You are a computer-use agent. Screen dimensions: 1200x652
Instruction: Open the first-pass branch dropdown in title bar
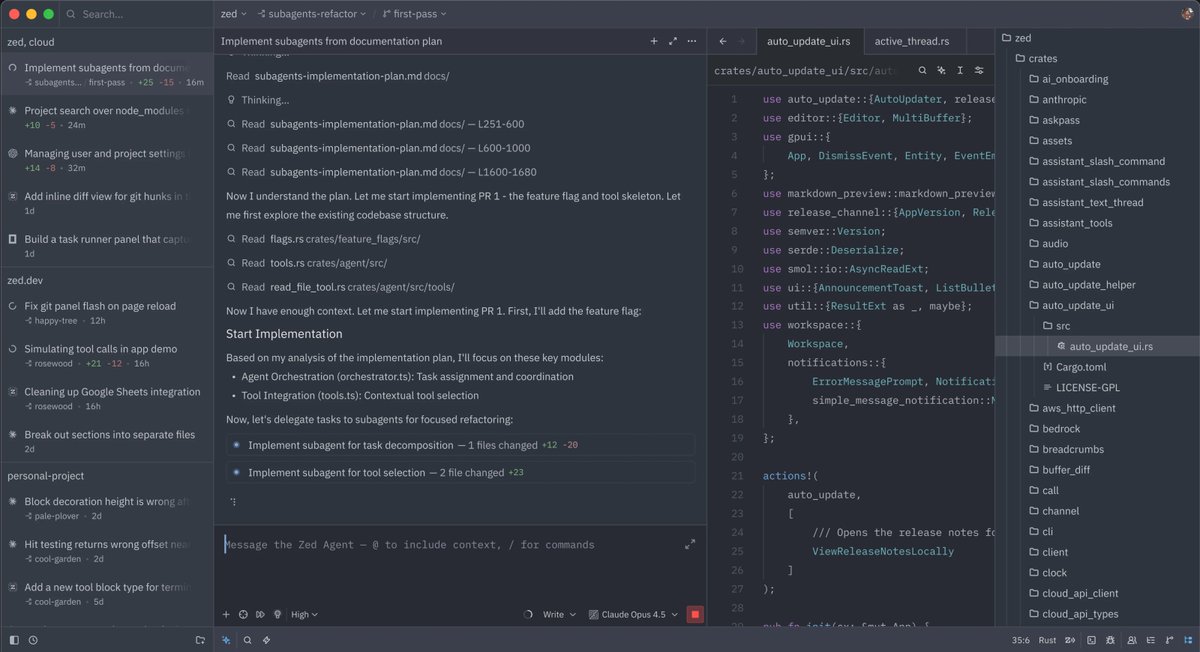click(x=415, y=14)
